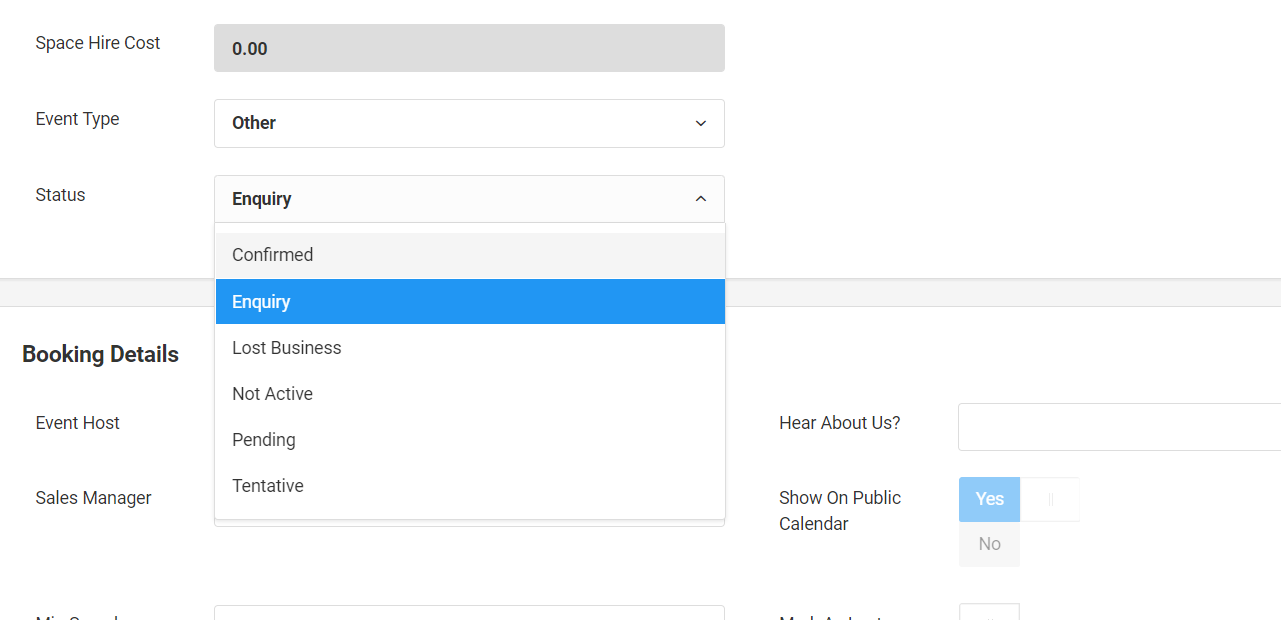
Task: Click the Sales Manager field label
Action: [93, 498]
